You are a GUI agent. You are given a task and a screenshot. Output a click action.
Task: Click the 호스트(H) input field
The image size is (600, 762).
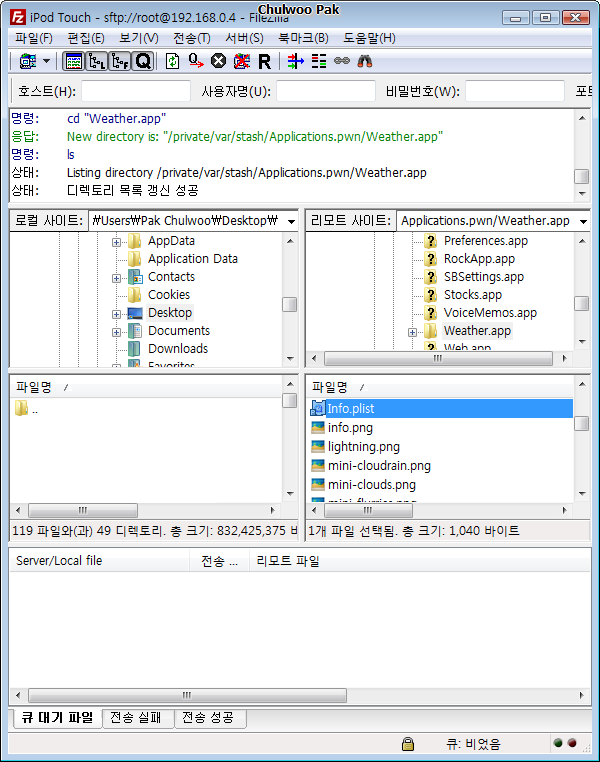coord(136,91)
